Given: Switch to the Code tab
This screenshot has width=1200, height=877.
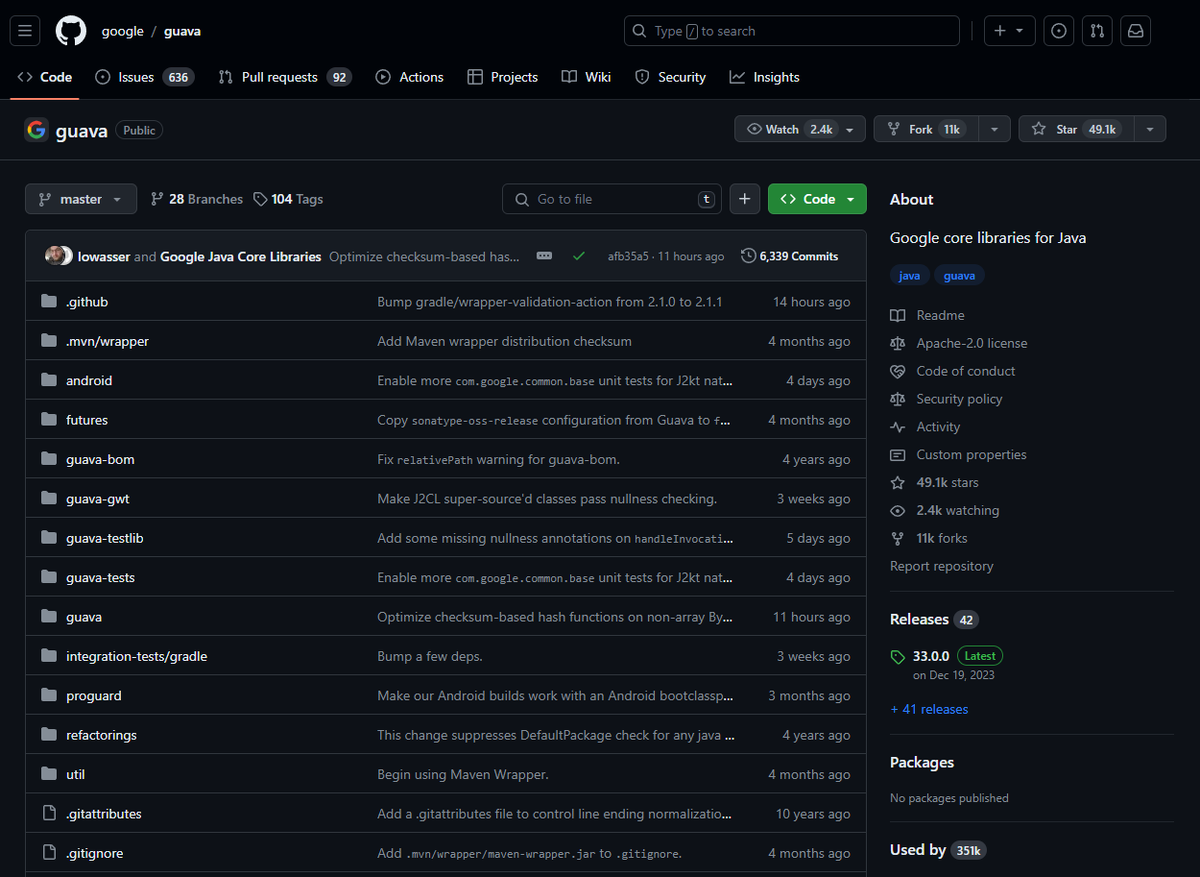Looking at the screenshot, I should coord(45,77).
